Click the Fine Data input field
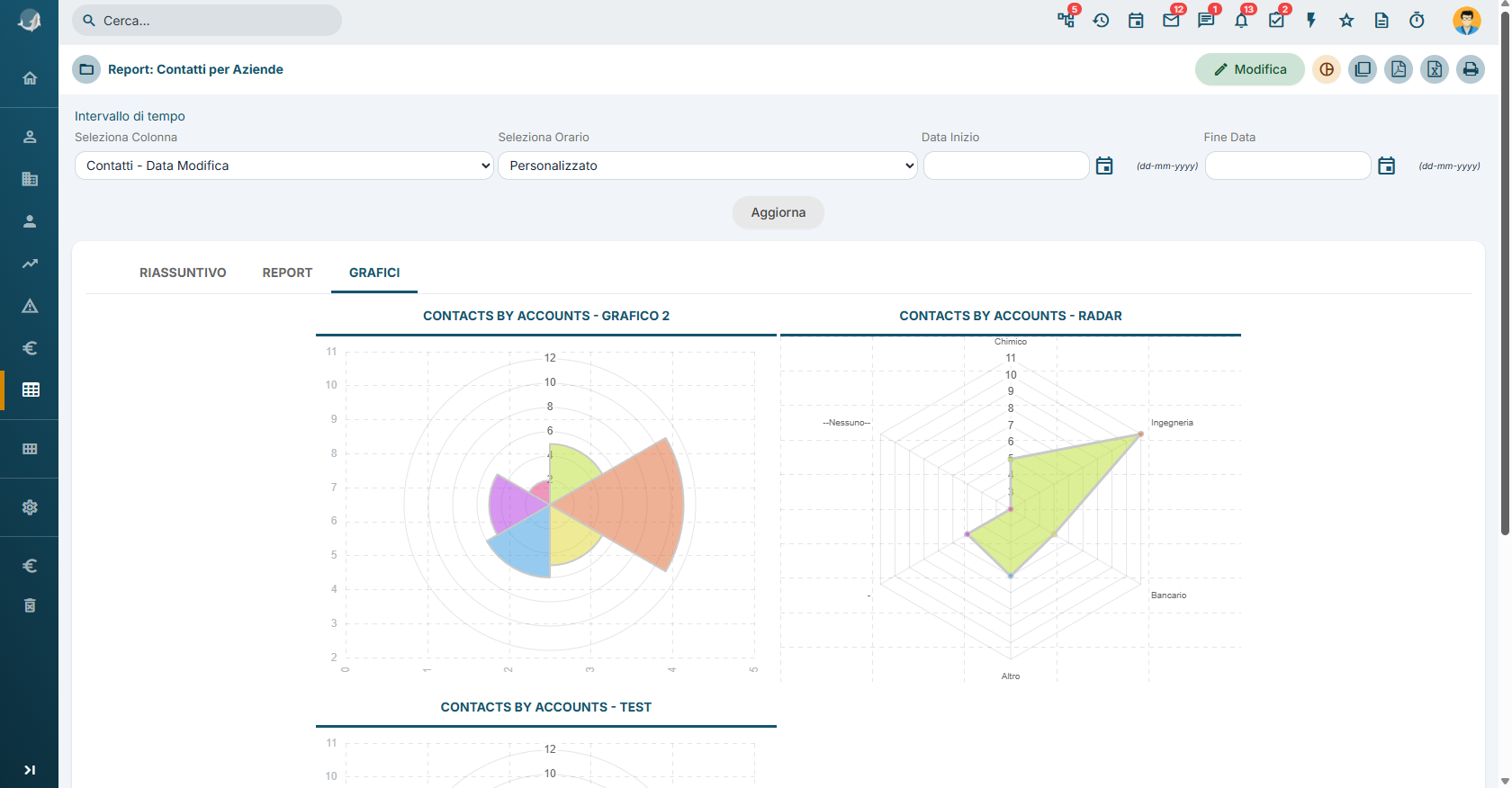This screenshot has height=788, width=1512. pos(1288,166)
